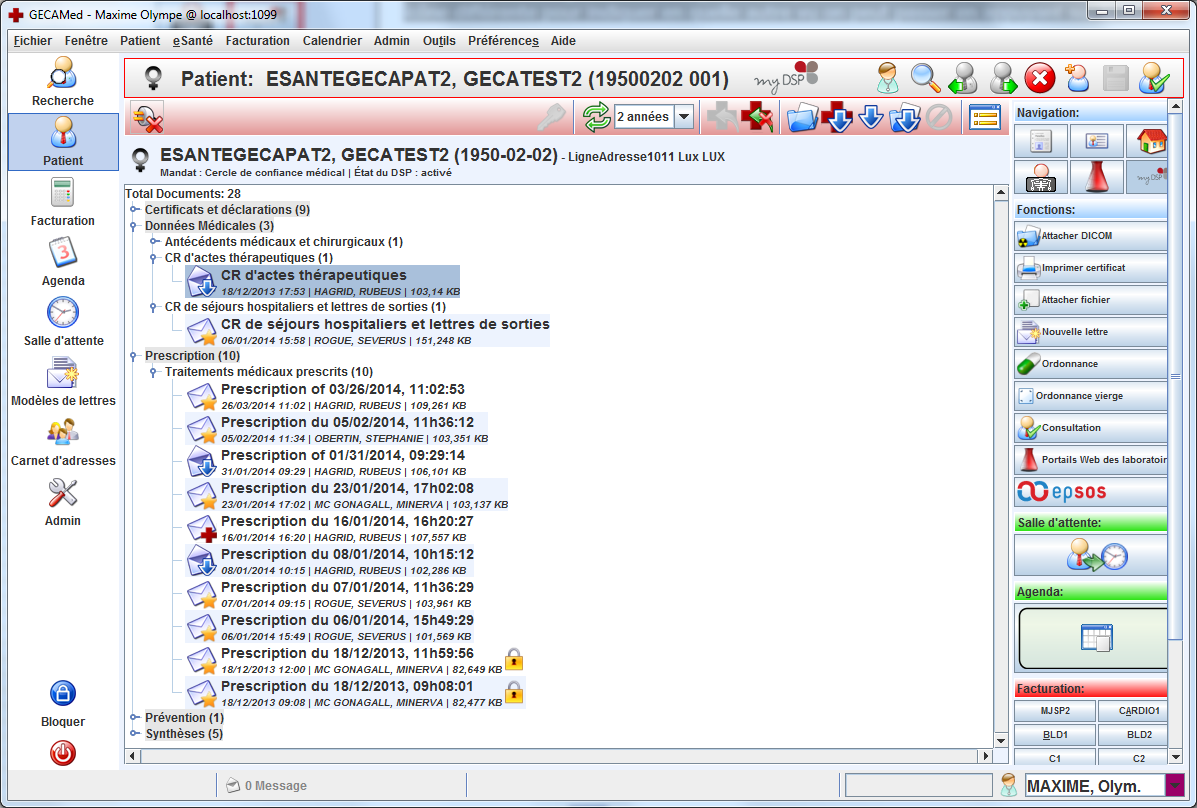Click the MJSP2 billing code button
1197x808 pixels.
pos(1054,711)
